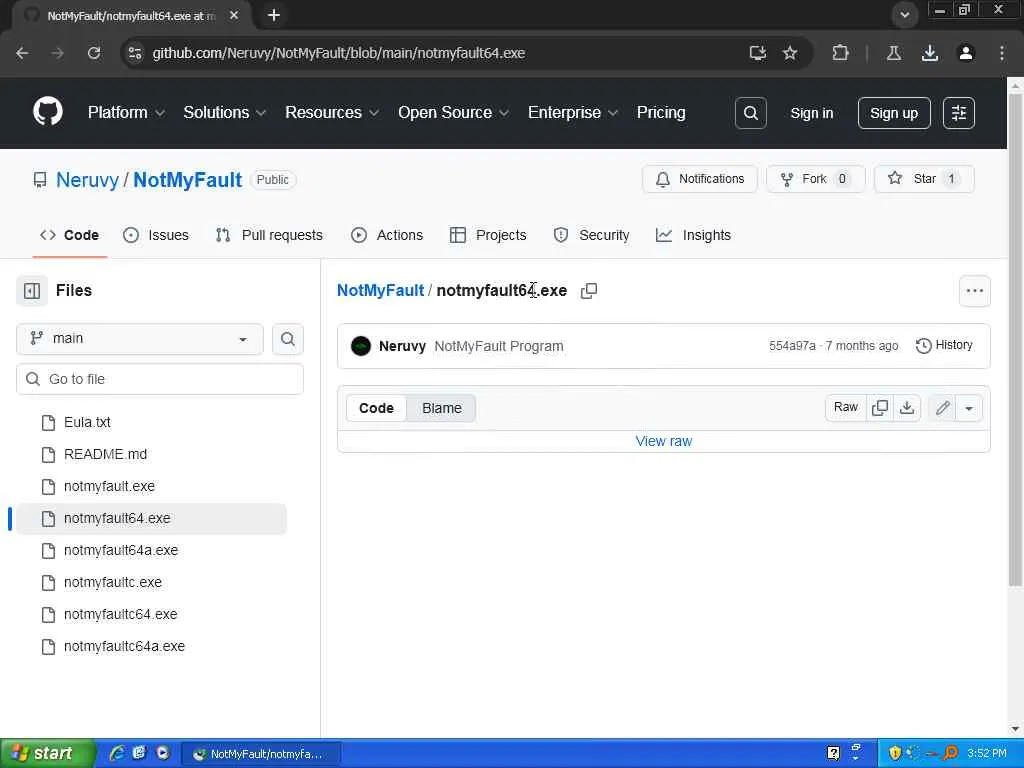Open edit options dropdown arrow beside pencil
The width and height of the screenshot is (1024, 768).
click(968, 408)
